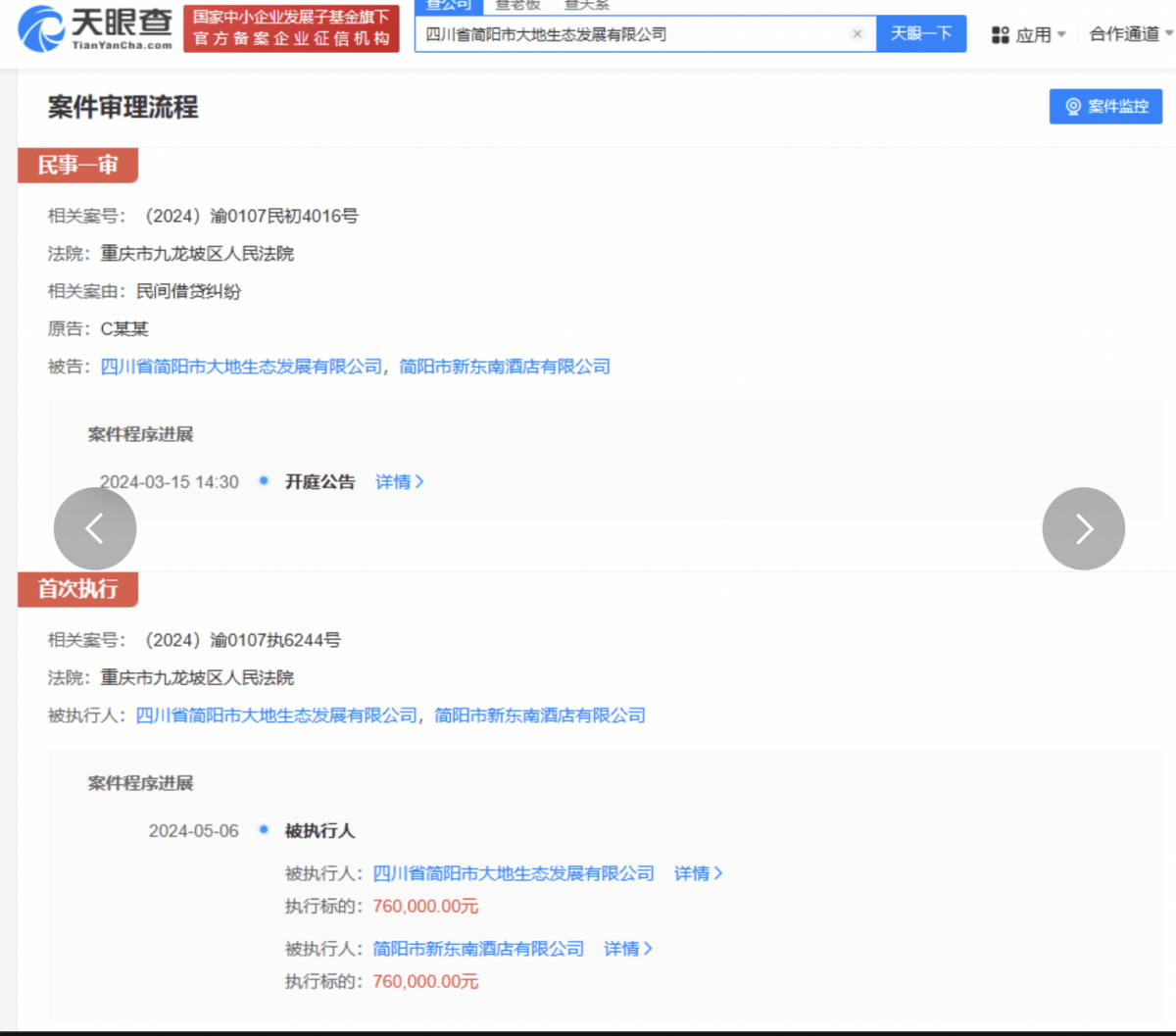This screenshot has height=1036, width=1176.
Task: Open 详情 for the 开庭公告 entry
Action: (x=399, y=482)
